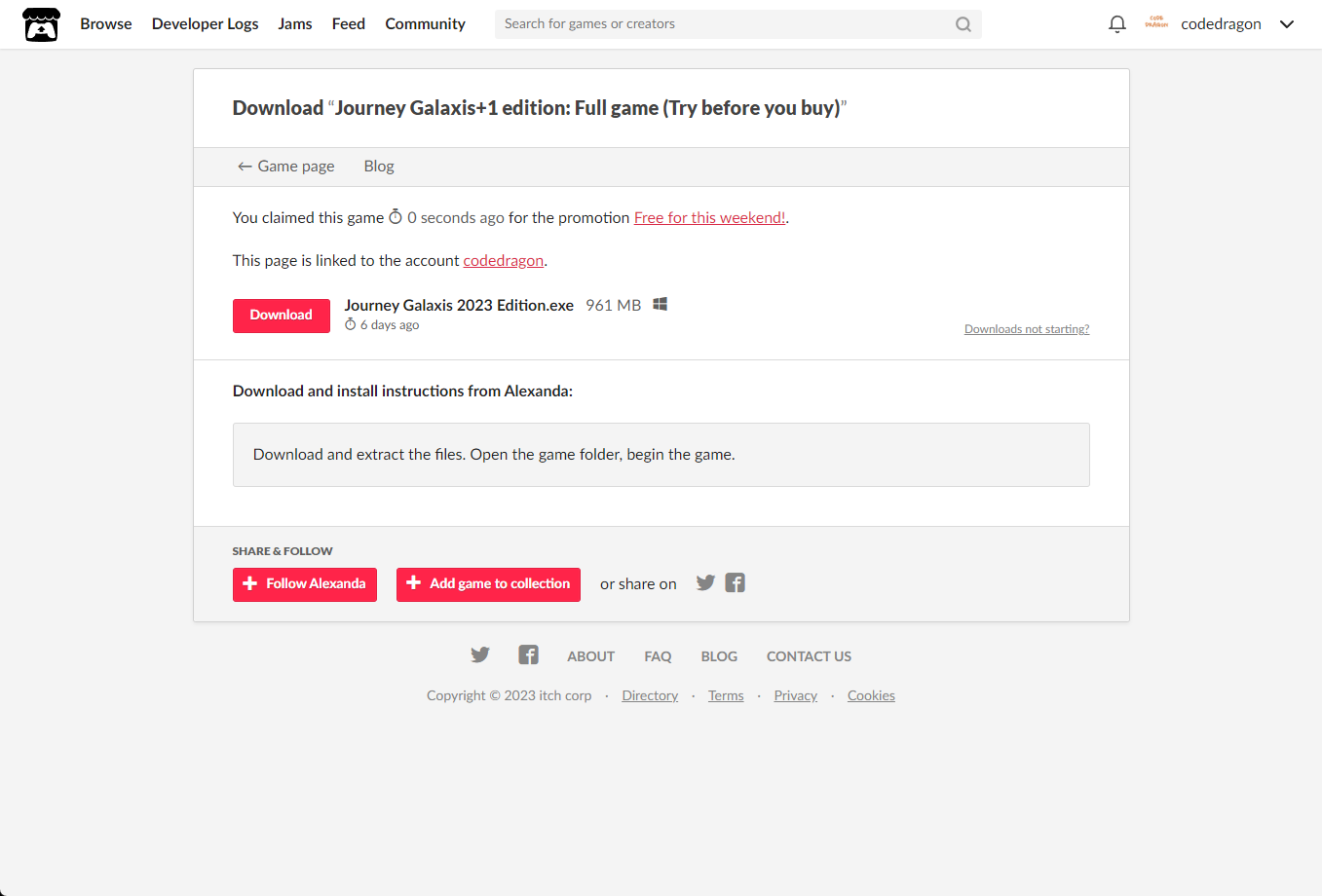Add game to collection
The width and height of the screenshot is (1322, 896).
[x=488, y=584]
